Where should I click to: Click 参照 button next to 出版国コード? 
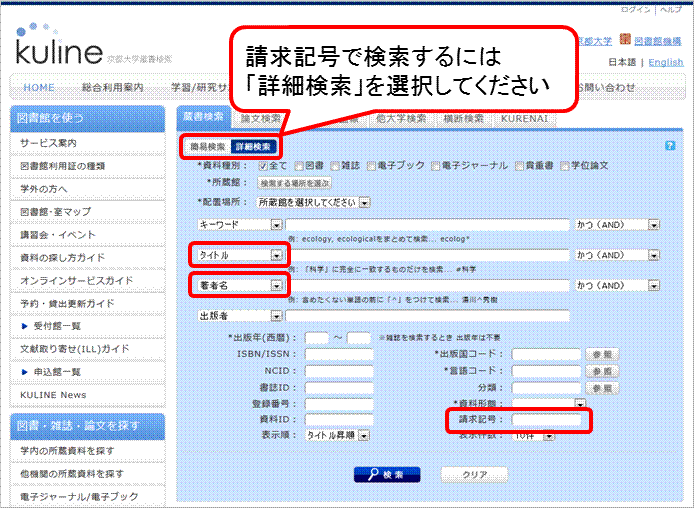(602, 354)
